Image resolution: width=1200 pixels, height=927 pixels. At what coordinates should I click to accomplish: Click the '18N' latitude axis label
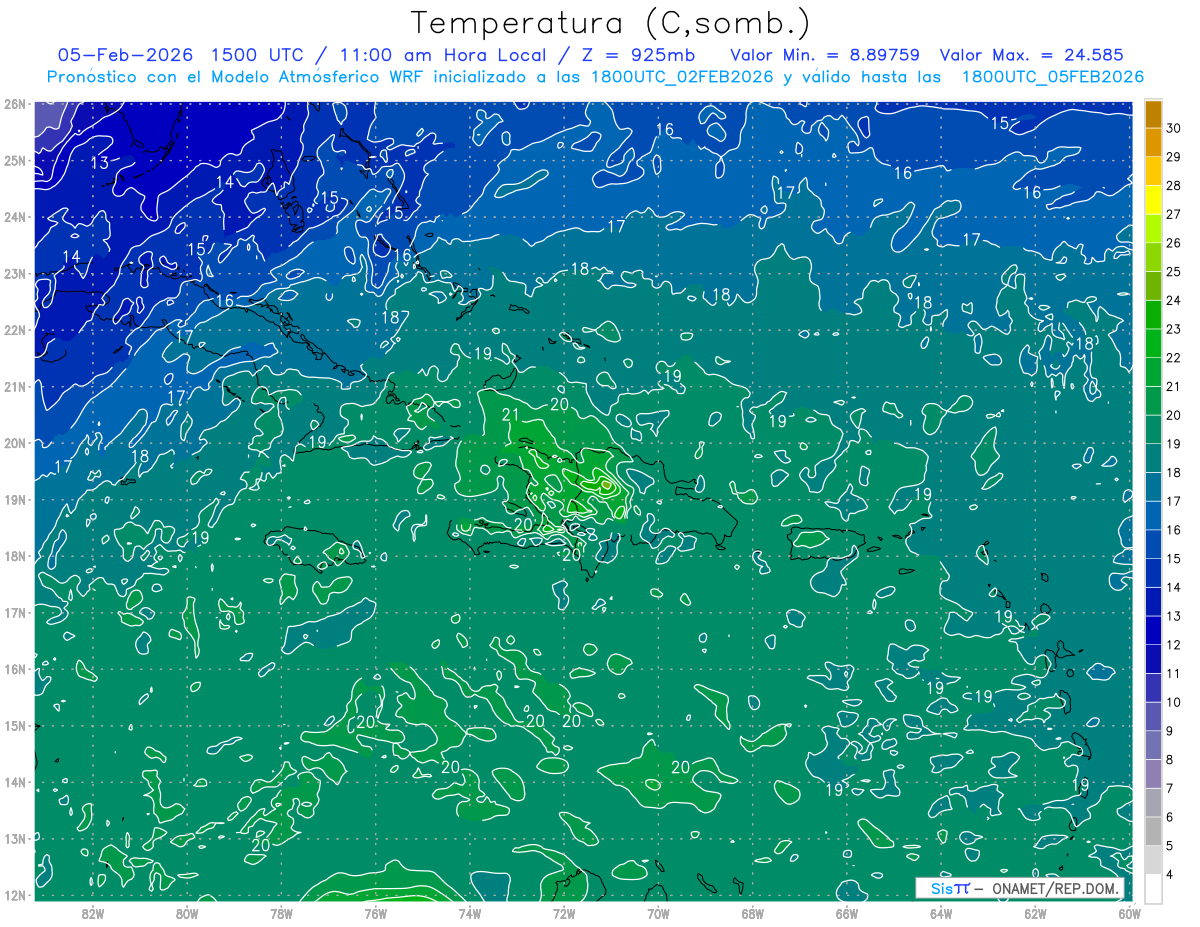[x=15, y=556]
